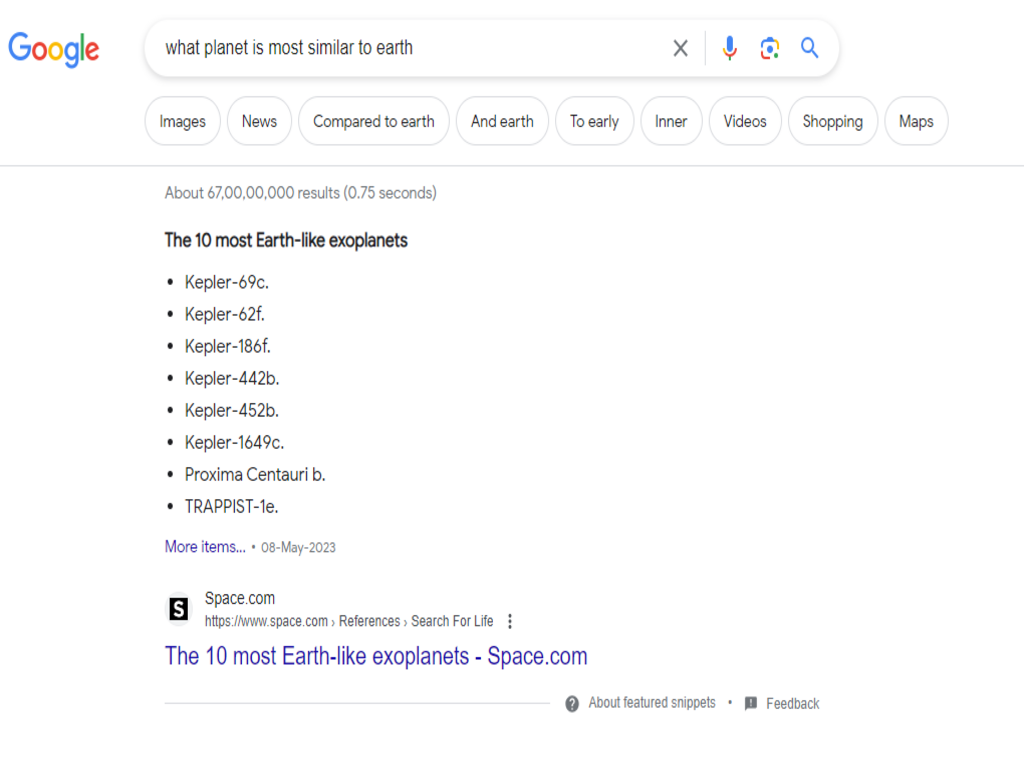Expand the More items link
The height and width of the screenshot is (768, 1024).
point(205,547)
